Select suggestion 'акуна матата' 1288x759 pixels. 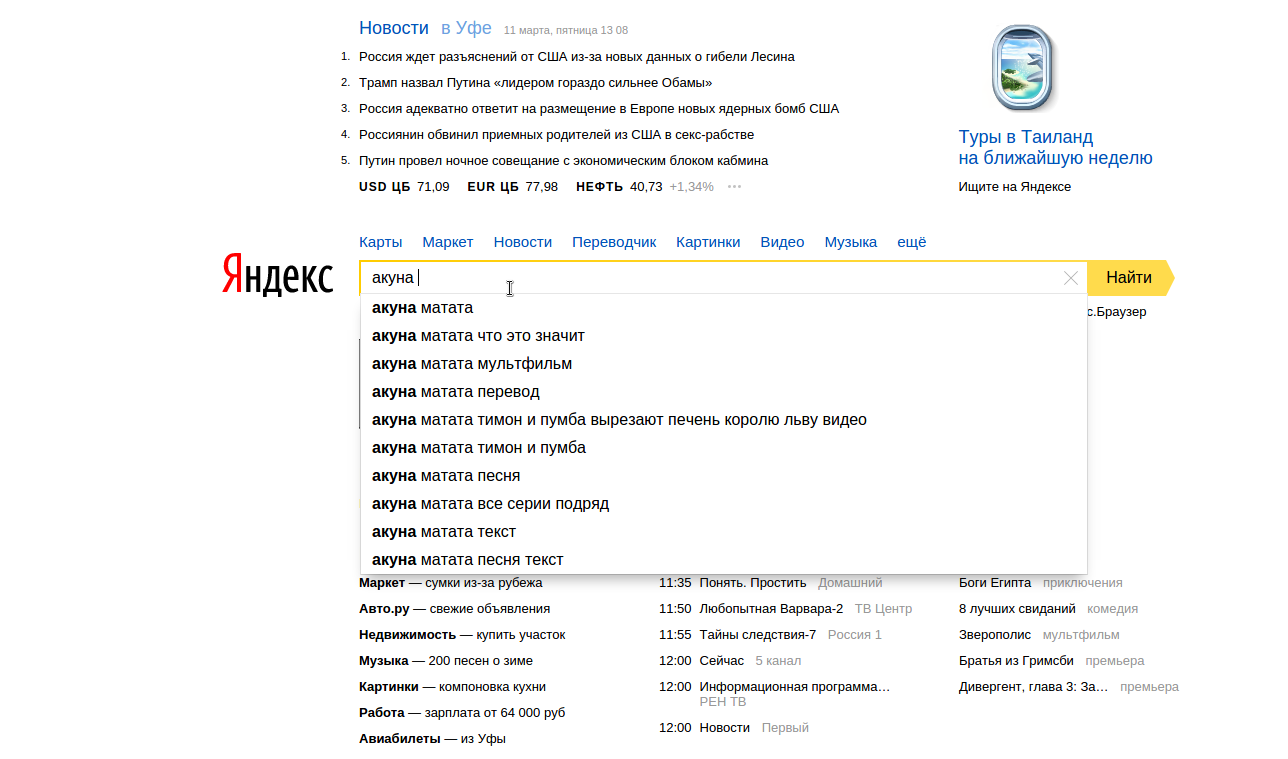724,308
